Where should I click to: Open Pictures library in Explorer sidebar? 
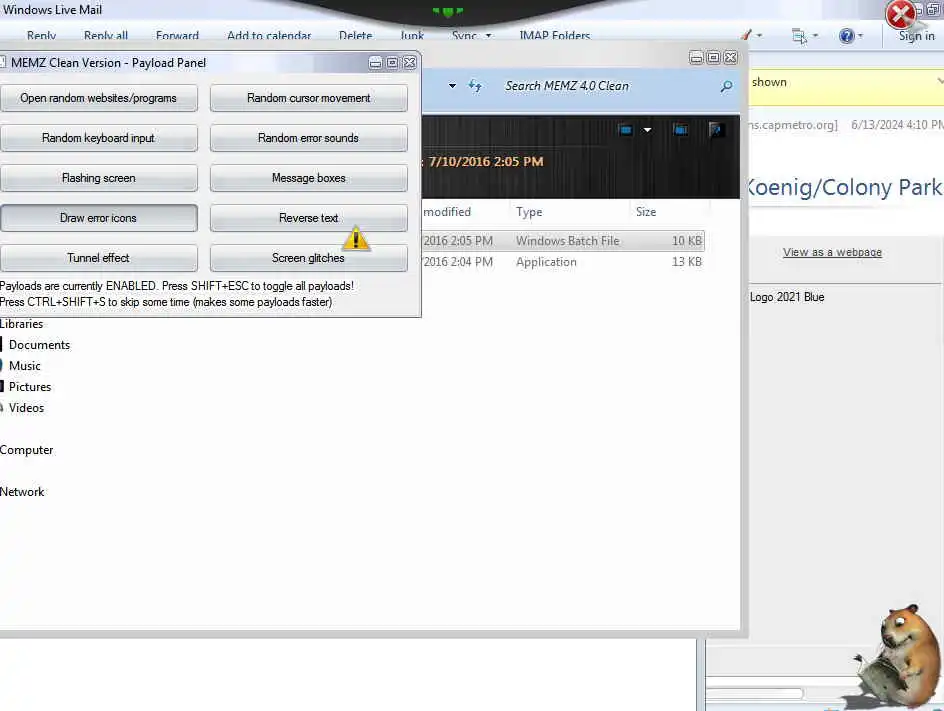pos(30,387)
